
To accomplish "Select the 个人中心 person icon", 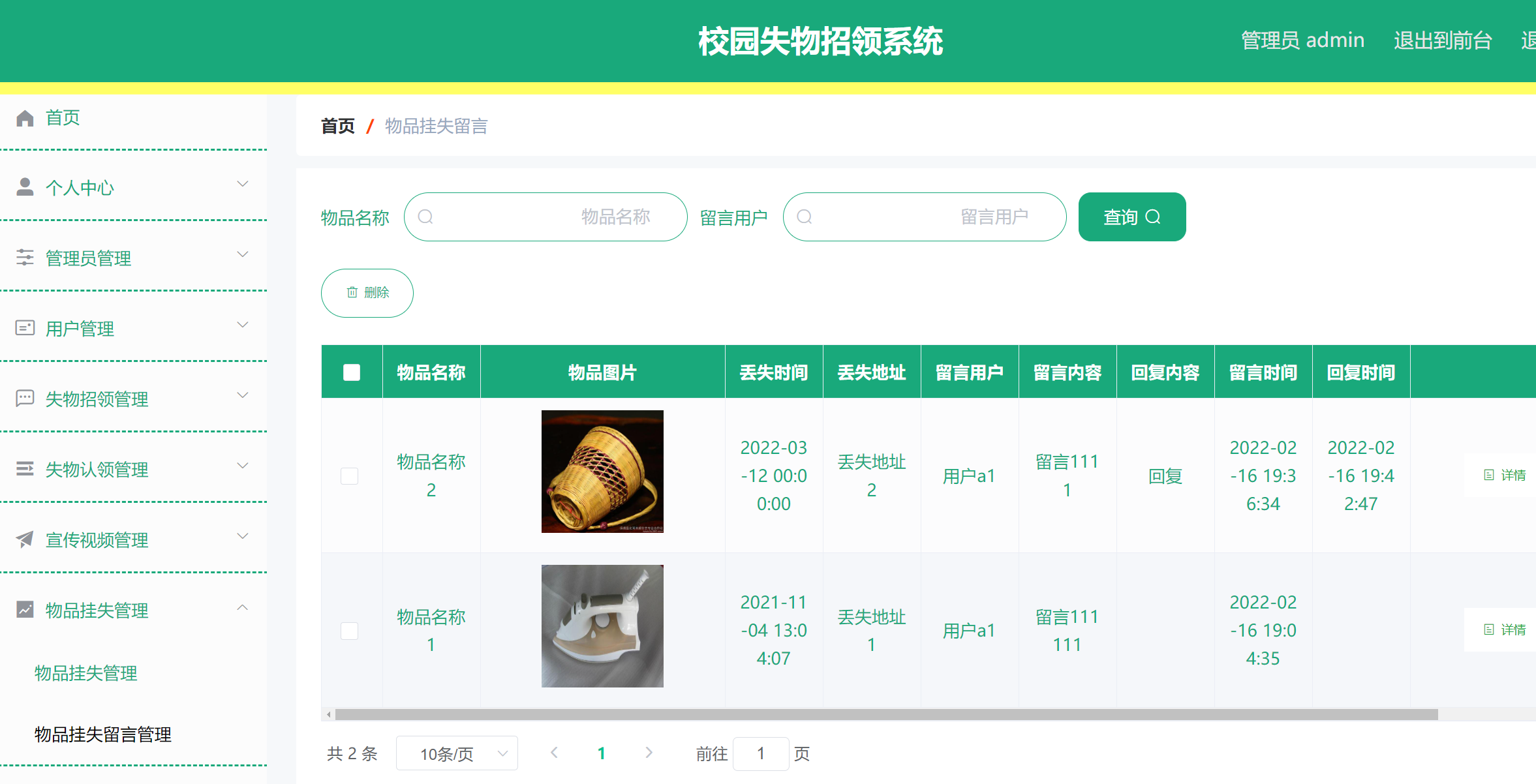I will pos(25,187).
